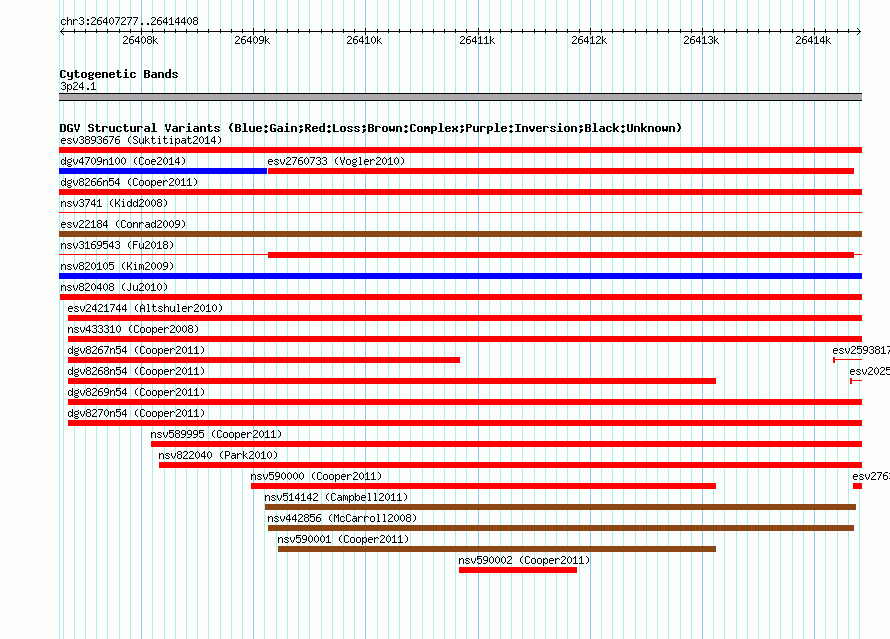The image size is (890, 639).
Task: Click the 3p24.1 band label
Action: [x=78, y=86]
